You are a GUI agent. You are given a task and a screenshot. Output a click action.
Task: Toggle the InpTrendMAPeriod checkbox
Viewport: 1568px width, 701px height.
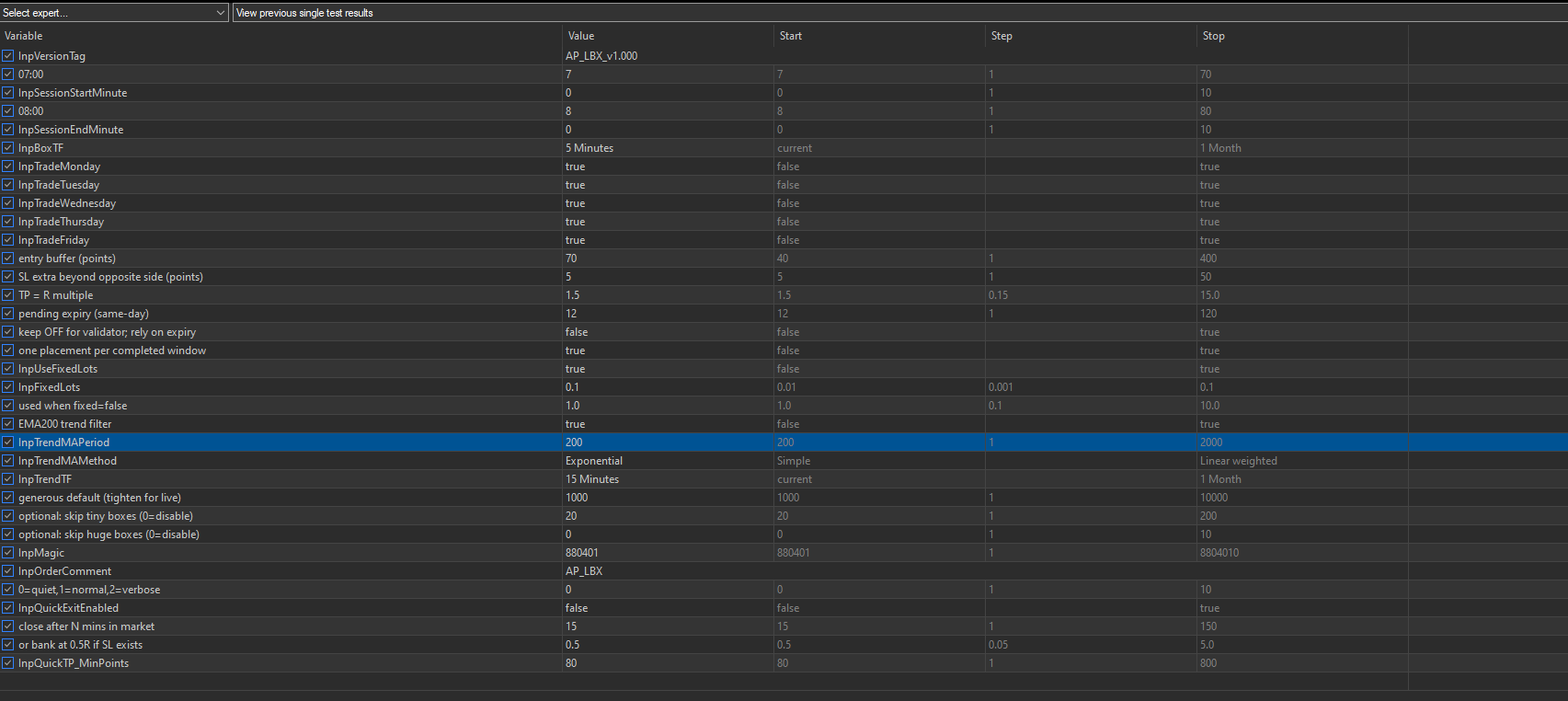(x=8, y=442)
